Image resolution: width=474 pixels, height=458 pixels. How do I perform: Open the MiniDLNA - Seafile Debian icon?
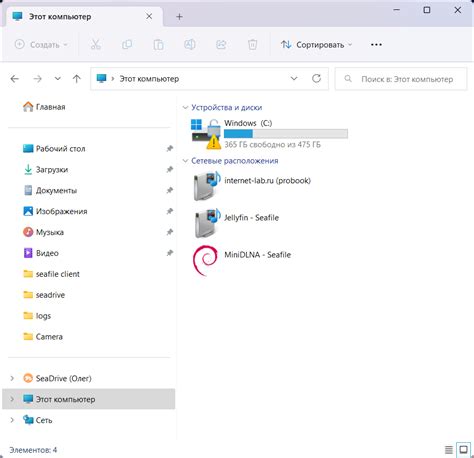coord(206,260)
